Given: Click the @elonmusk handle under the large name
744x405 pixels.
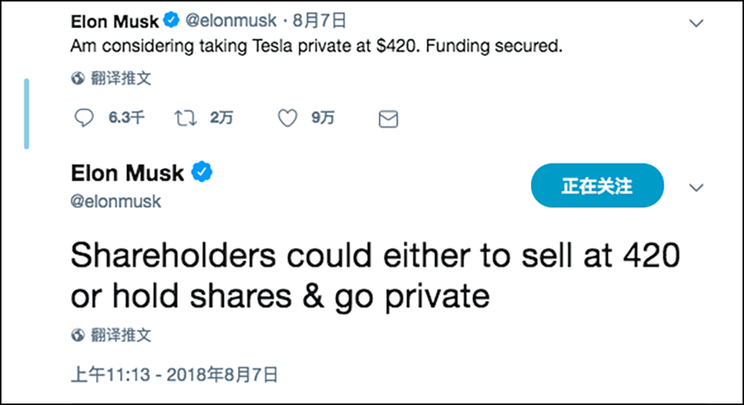Looking at the screenshot, I should tap(116, 201).
